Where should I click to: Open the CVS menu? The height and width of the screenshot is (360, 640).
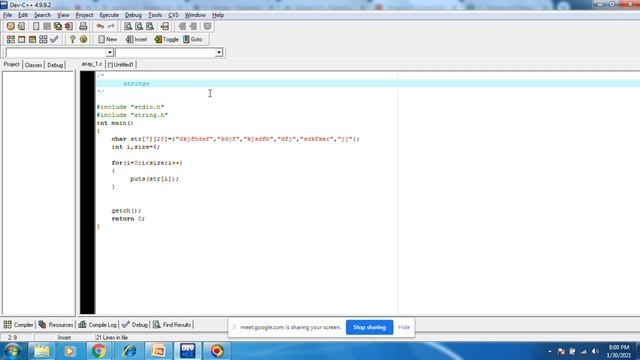click(173, 15)
